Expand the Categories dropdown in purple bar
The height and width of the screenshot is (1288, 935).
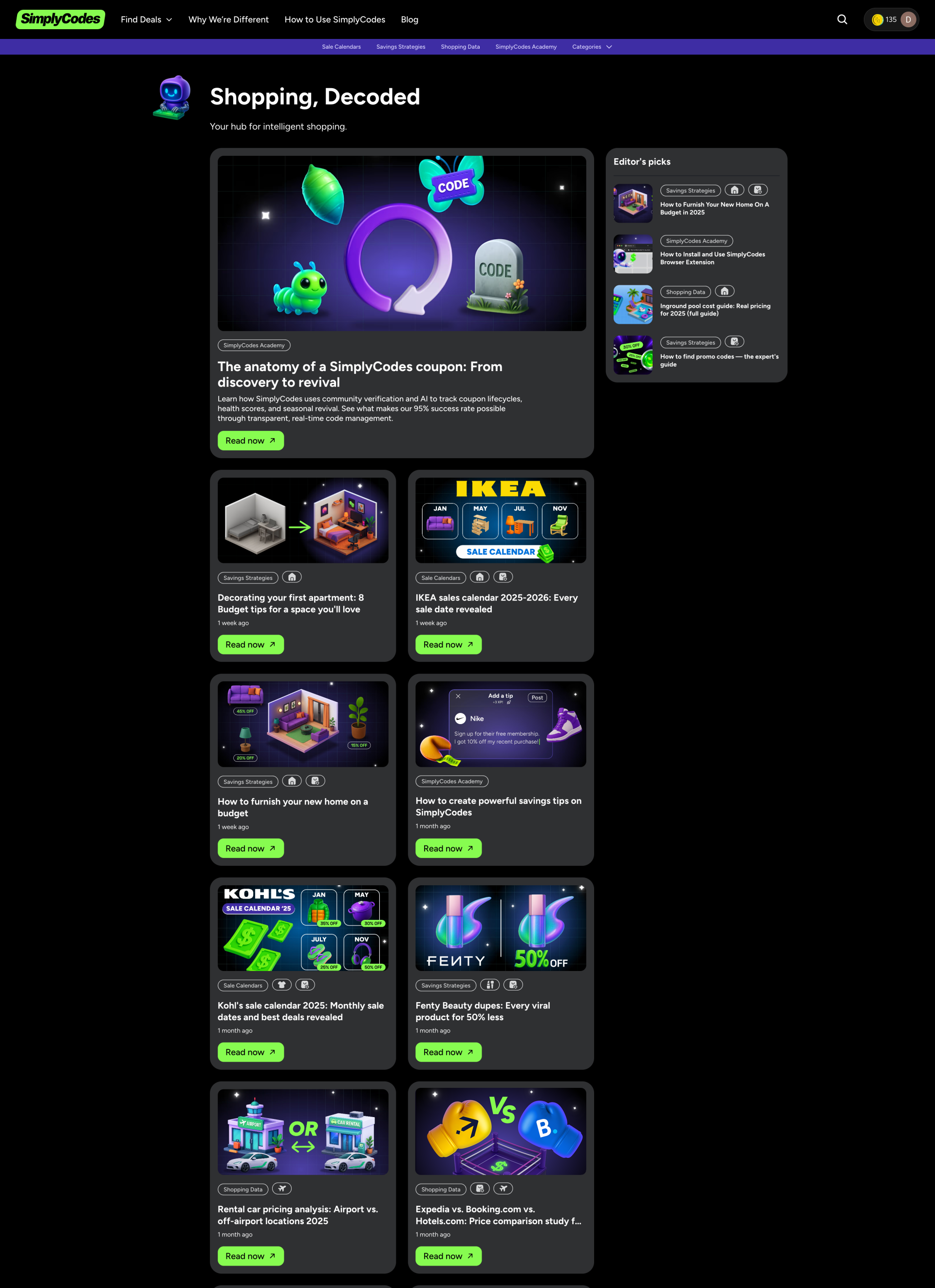click(592, 47)
